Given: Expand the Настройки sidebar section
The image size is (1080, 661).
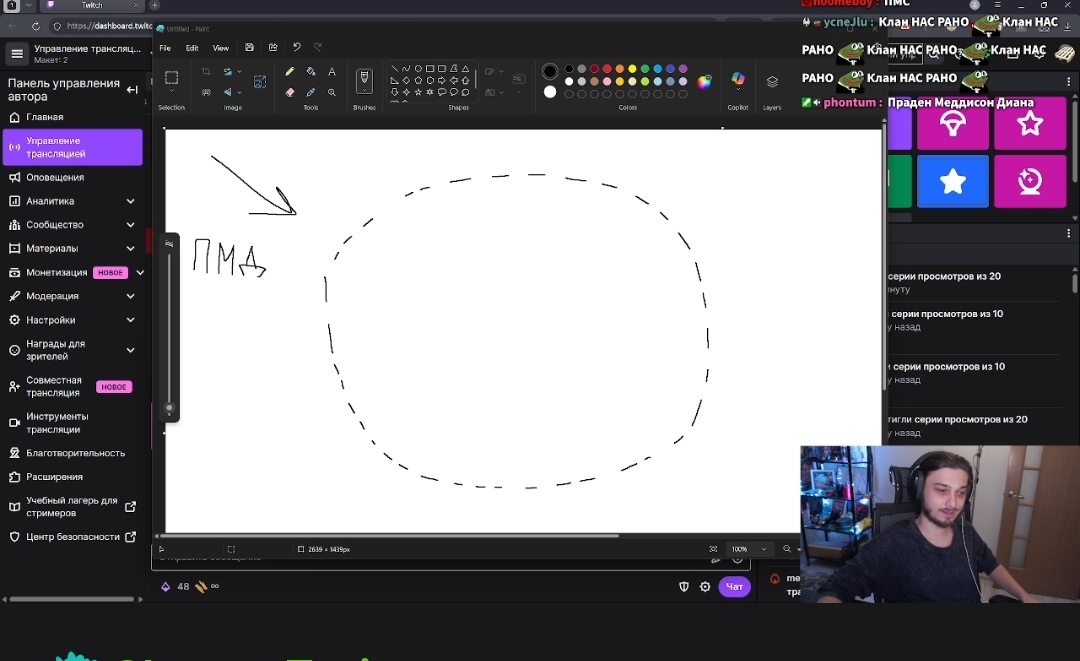Looking at the screenshot, I should 131,320.
